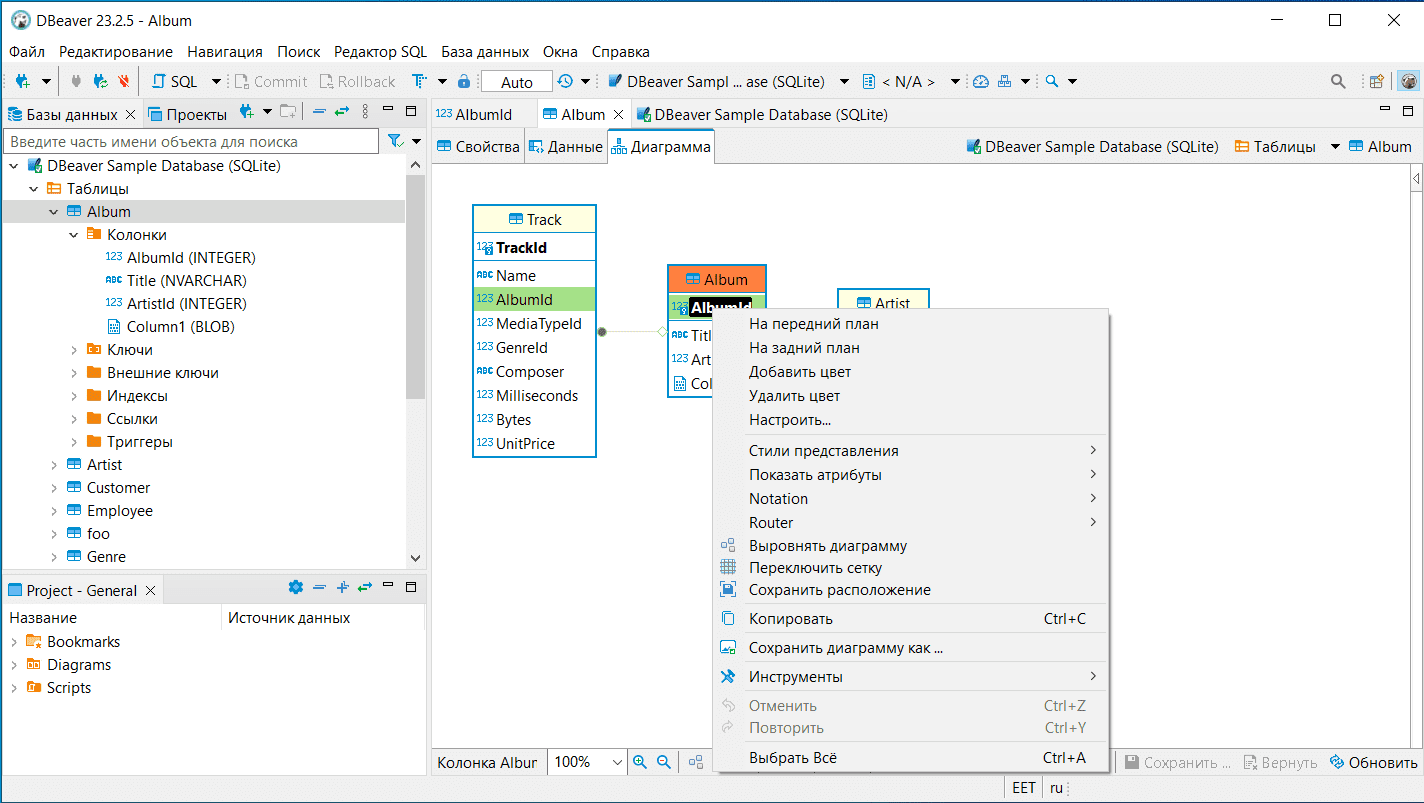This screenshot has height=803, width=1424.
Task: Expand the Artist table node
Action: pos(54,465)
